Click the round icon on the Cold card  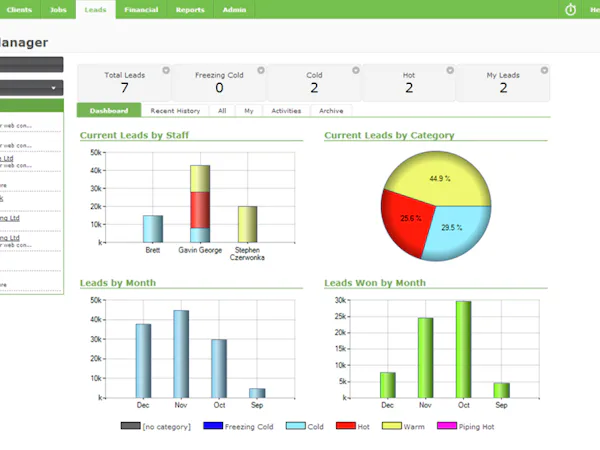pos(355,70)
